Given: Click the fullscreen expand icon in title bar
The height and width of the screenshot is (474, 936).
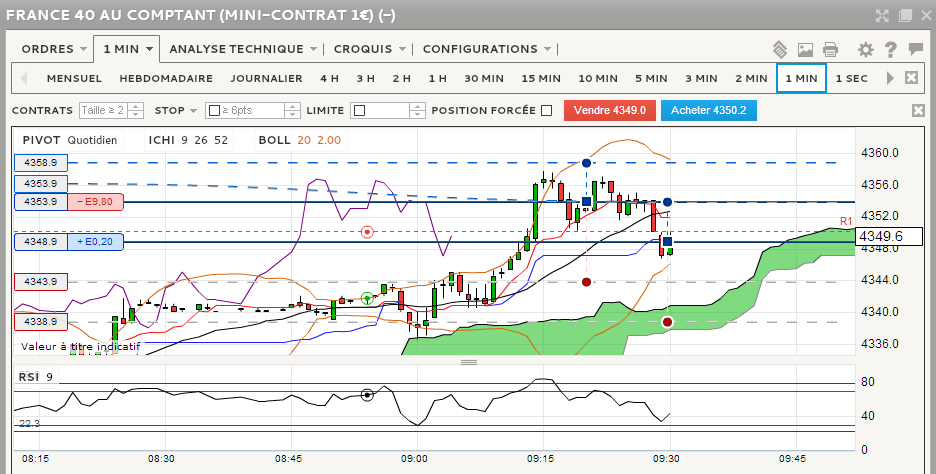Looking at the screenshot, I should coord(882,16).
